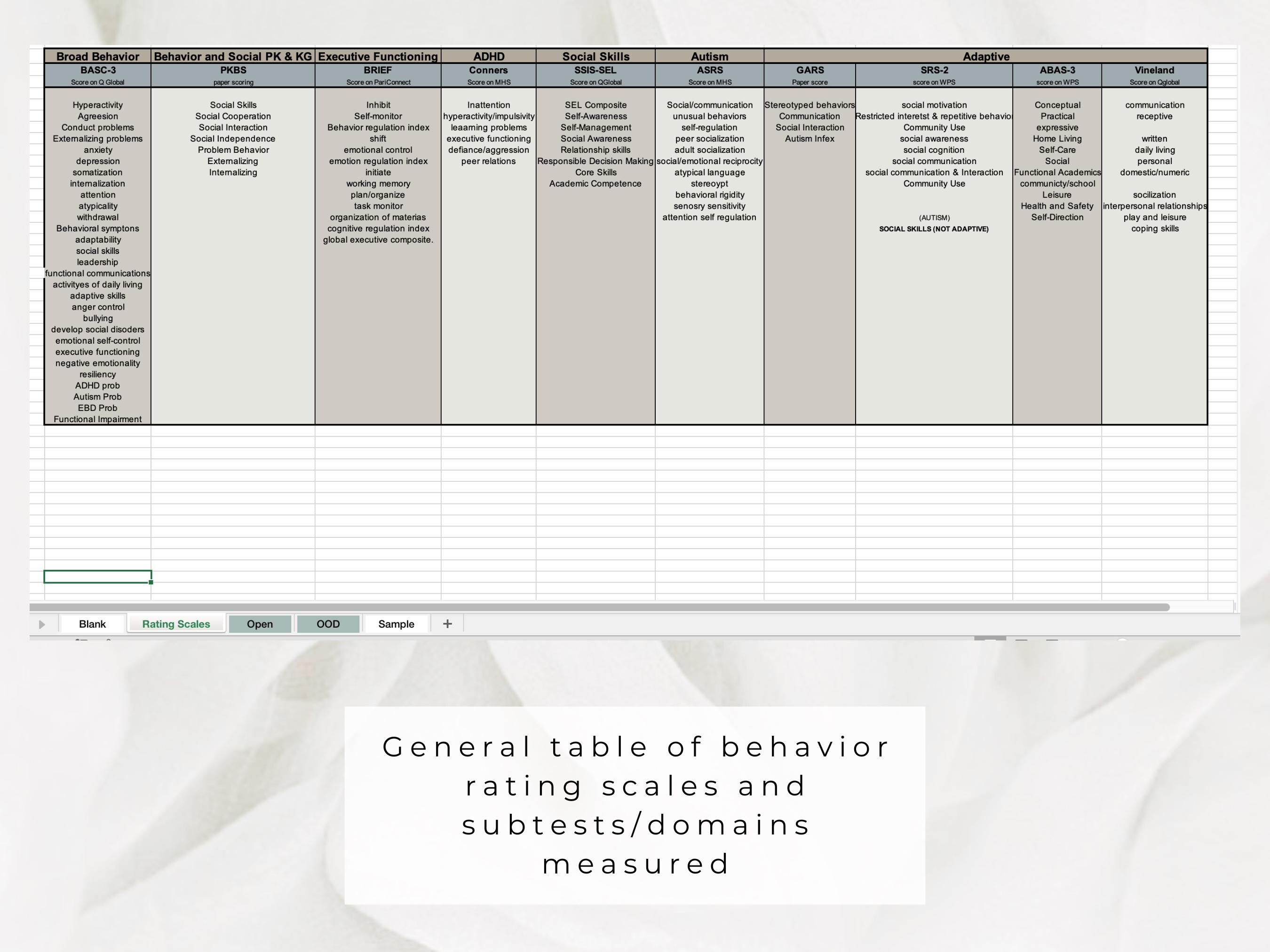Image resolution: width=1270 pixels, height=952 pixels.
Task: Select the ADHD column header
Action: click(x=488, y=56)
